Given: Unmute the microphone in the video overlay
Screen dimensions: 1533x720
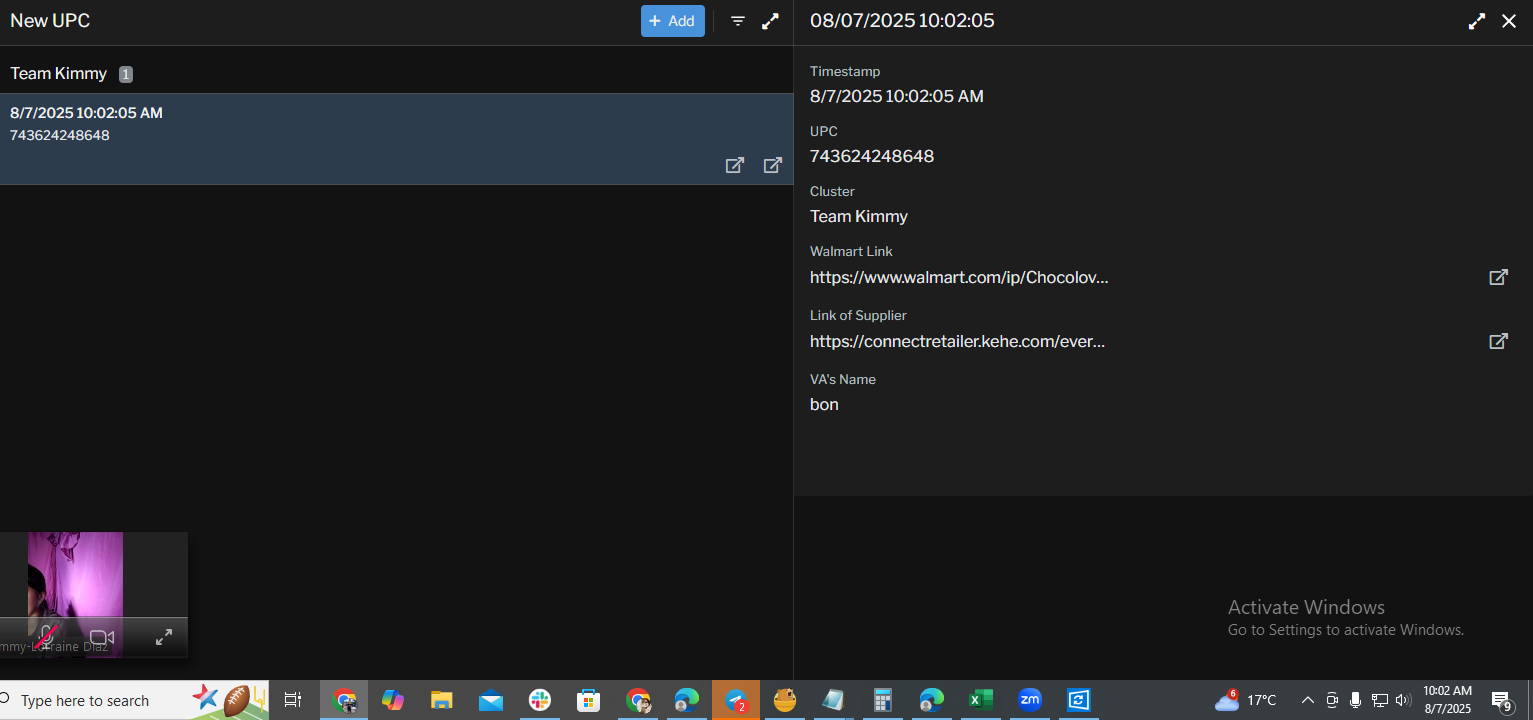Looking at the screenshot, I should tap(45, 637).
